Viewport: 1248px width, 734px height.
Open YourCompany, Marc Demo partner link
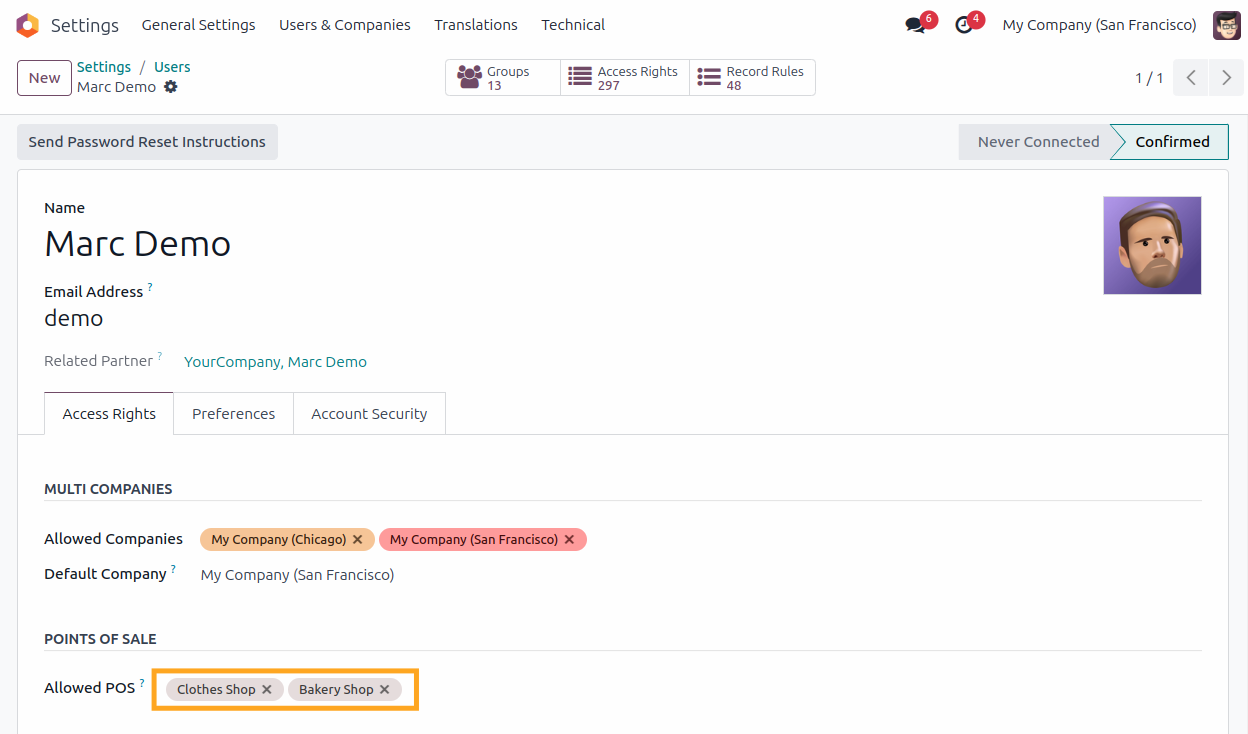click(x=275, y=362)
